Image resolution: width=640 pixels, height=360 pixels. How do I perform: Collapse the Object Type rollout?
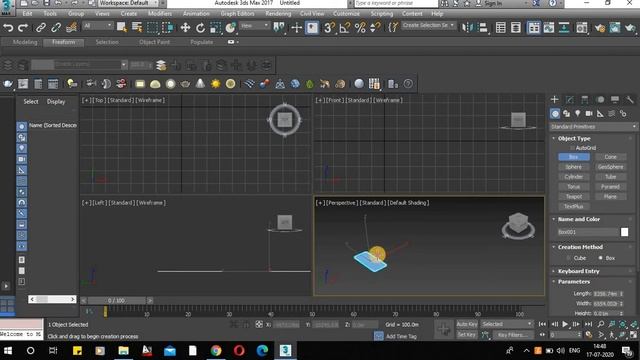tap(574, 138)
